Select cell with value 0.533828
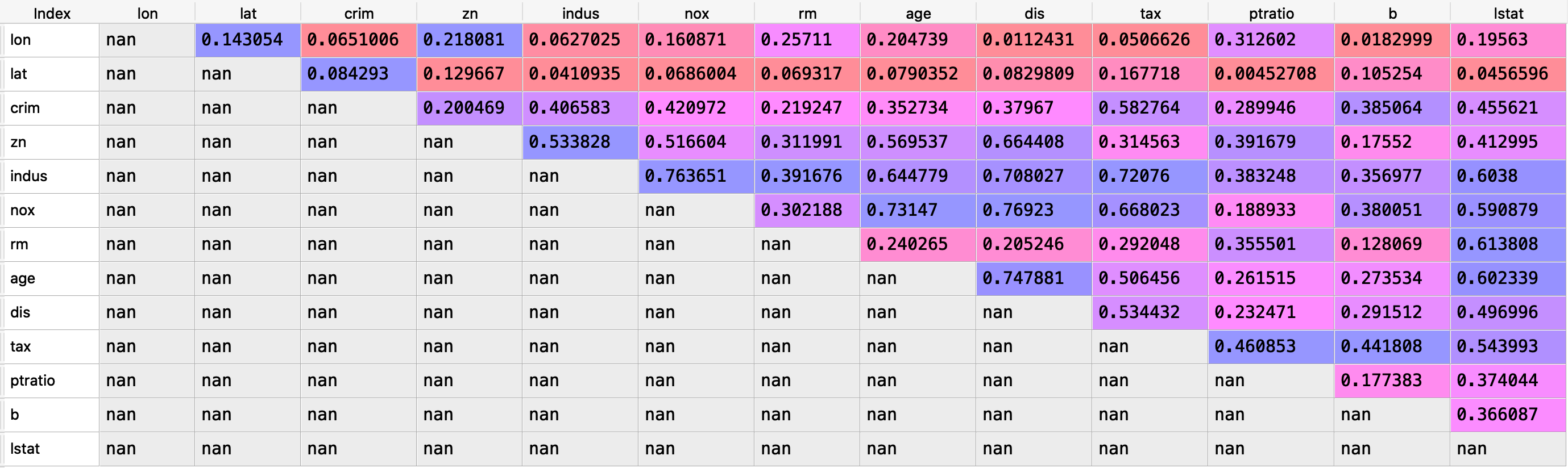Screen dimensions: 1568x468 (580, 142)
